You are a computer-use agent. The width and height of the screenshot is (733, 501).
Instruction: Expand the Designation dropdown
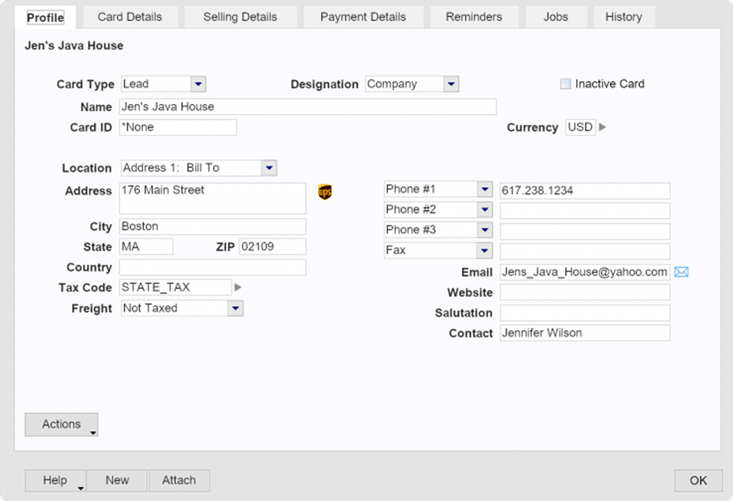pyautogui.click(x=451, y=84)
